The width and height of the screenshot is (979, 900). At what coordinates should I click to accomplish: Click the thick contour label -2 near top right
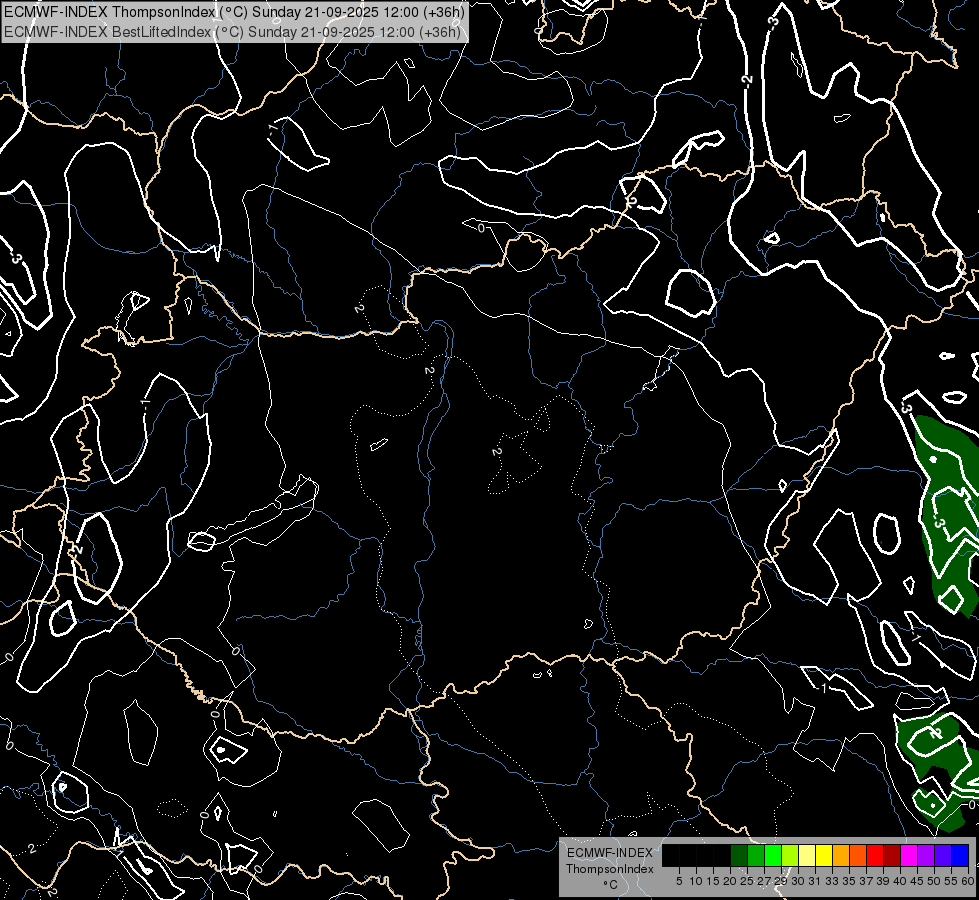(747, 78)
